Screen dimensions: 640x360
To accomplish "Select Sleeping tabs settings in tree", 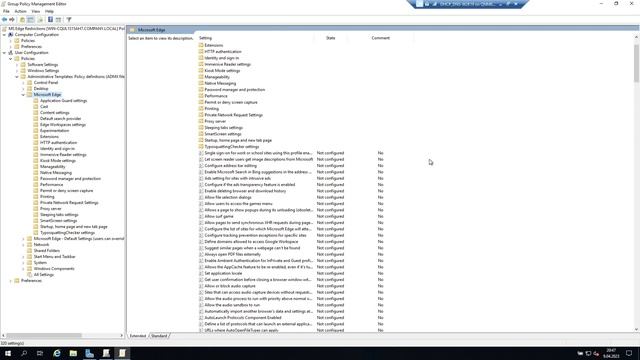I will pyautogui.click(x=59, y=215).
